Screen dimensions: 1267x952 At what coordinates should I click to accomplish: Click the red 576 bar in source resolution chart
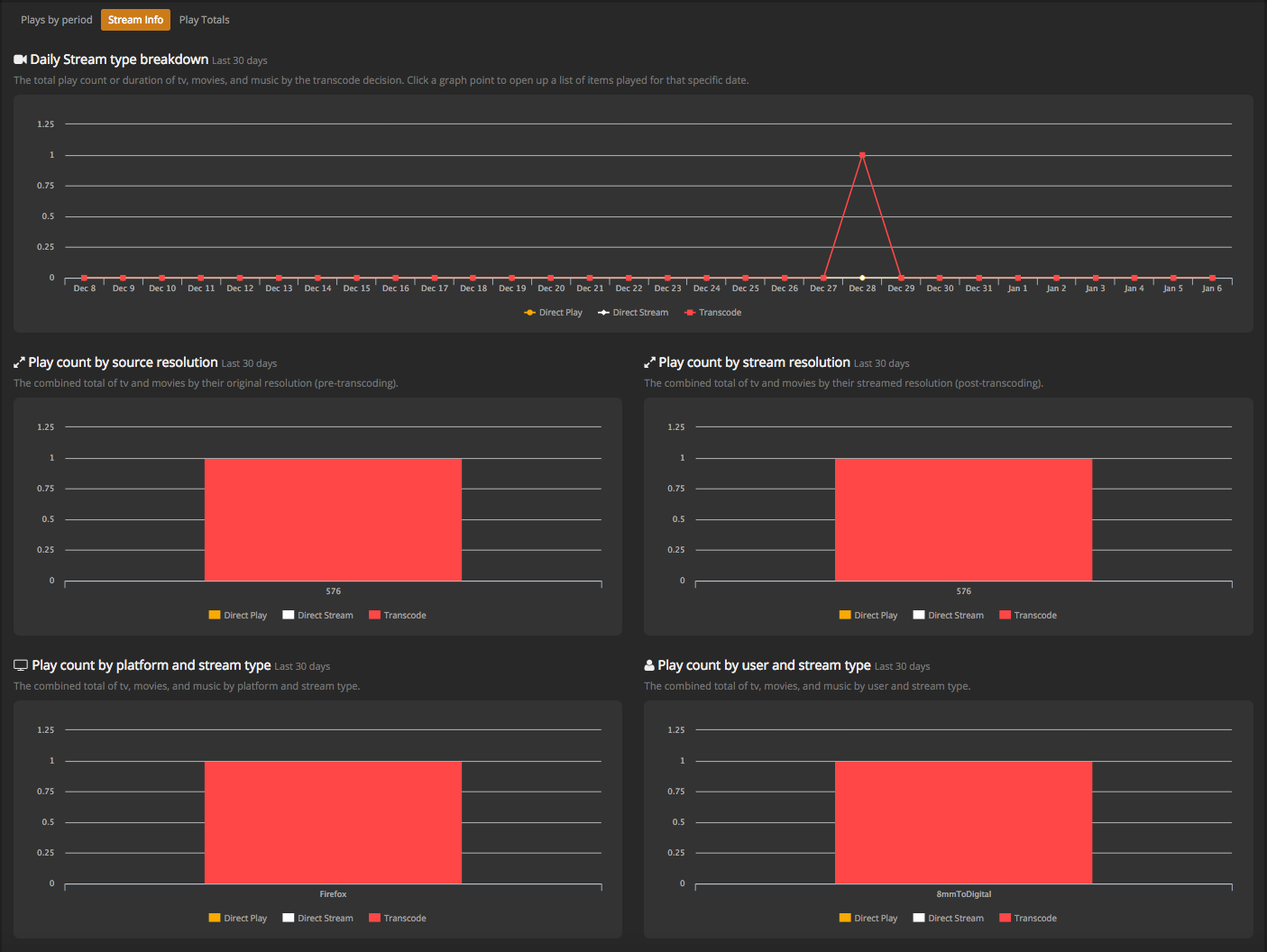coord(333,519)
